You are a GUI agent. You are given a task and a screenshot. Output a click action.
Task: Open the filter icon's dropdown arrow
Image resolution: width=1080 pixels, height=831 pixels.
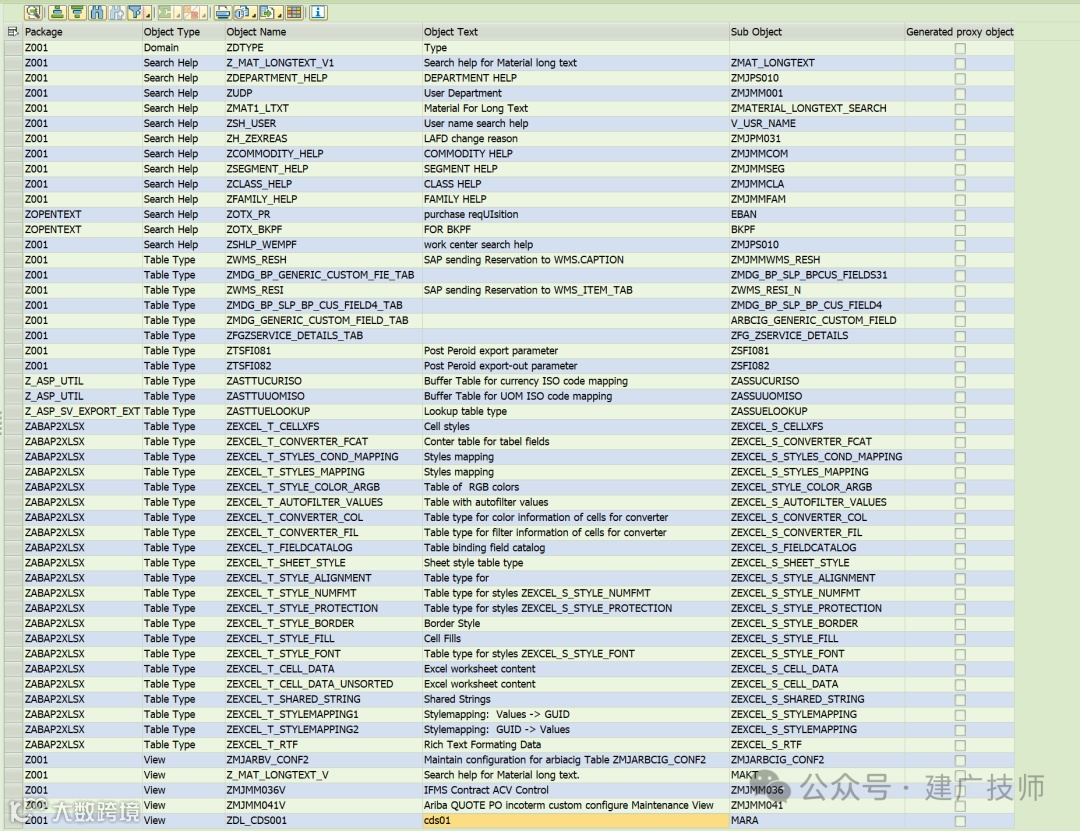147,14
